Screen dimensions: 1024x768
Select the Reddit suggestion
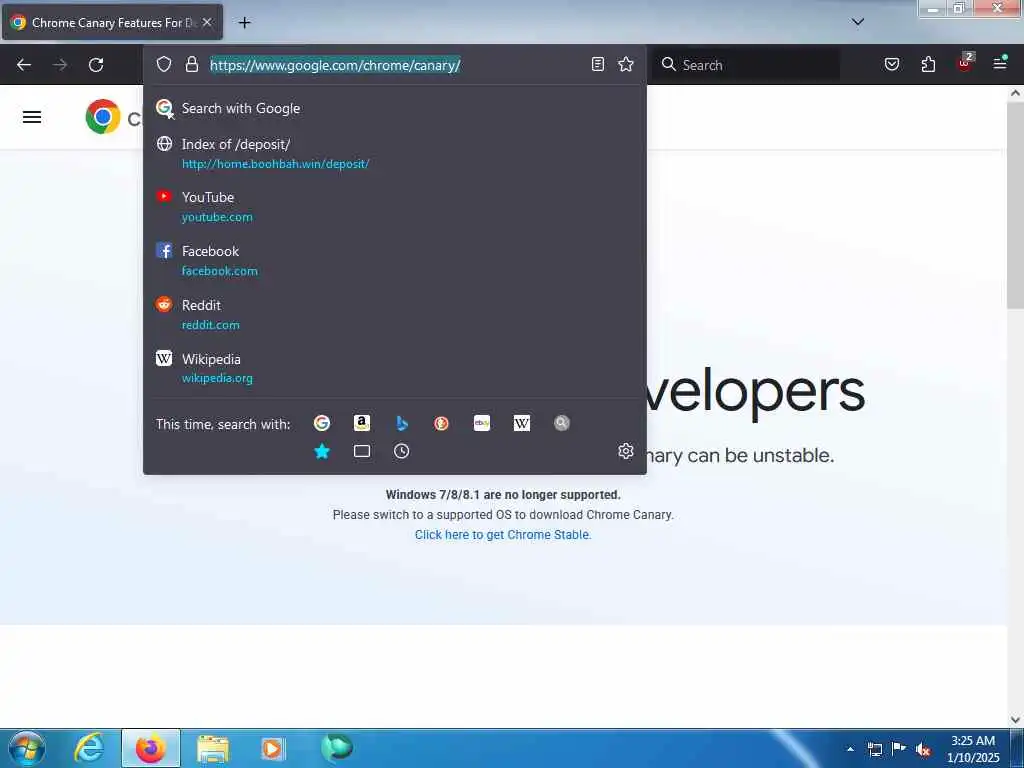(394, 315)
